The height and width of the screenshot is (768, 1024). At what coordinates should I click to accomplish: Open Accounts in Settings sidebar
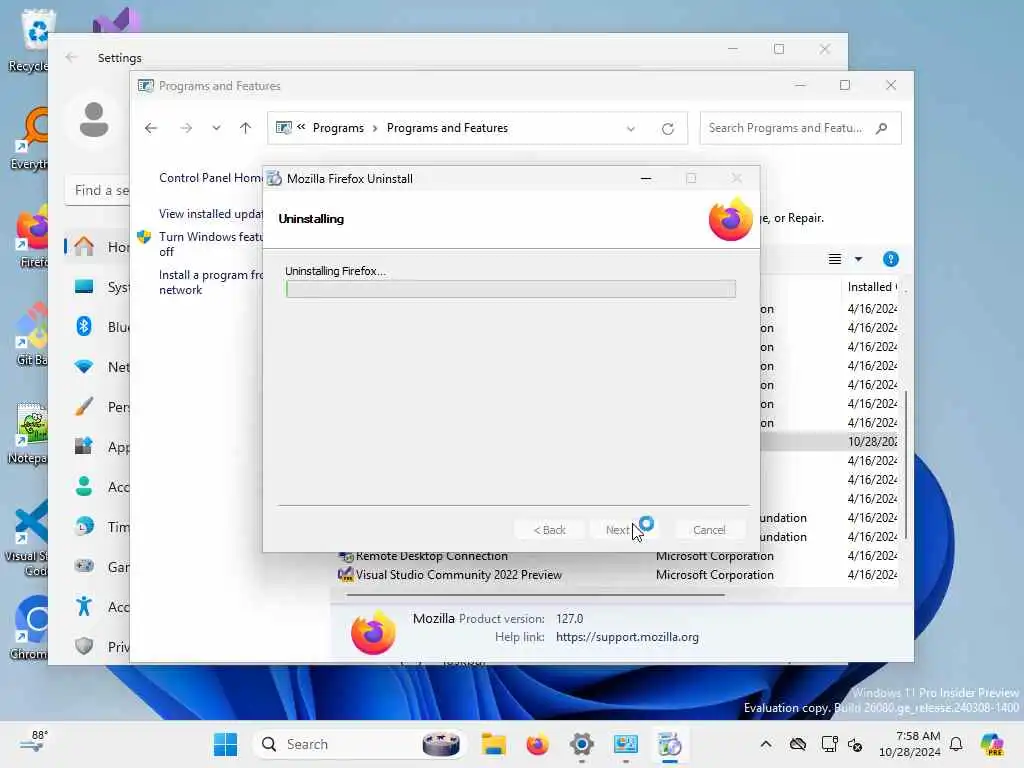tap(98, 487)
